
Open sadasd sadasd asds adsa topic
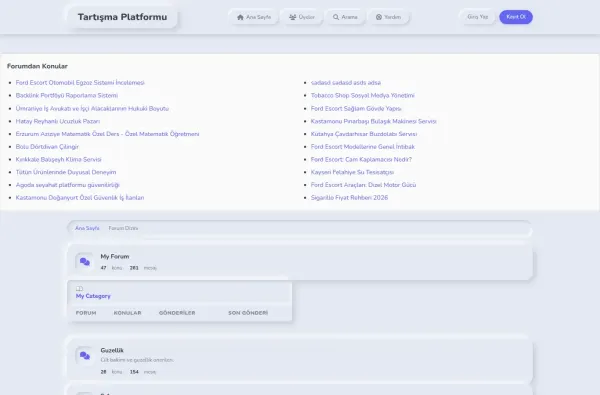point(346,83)
